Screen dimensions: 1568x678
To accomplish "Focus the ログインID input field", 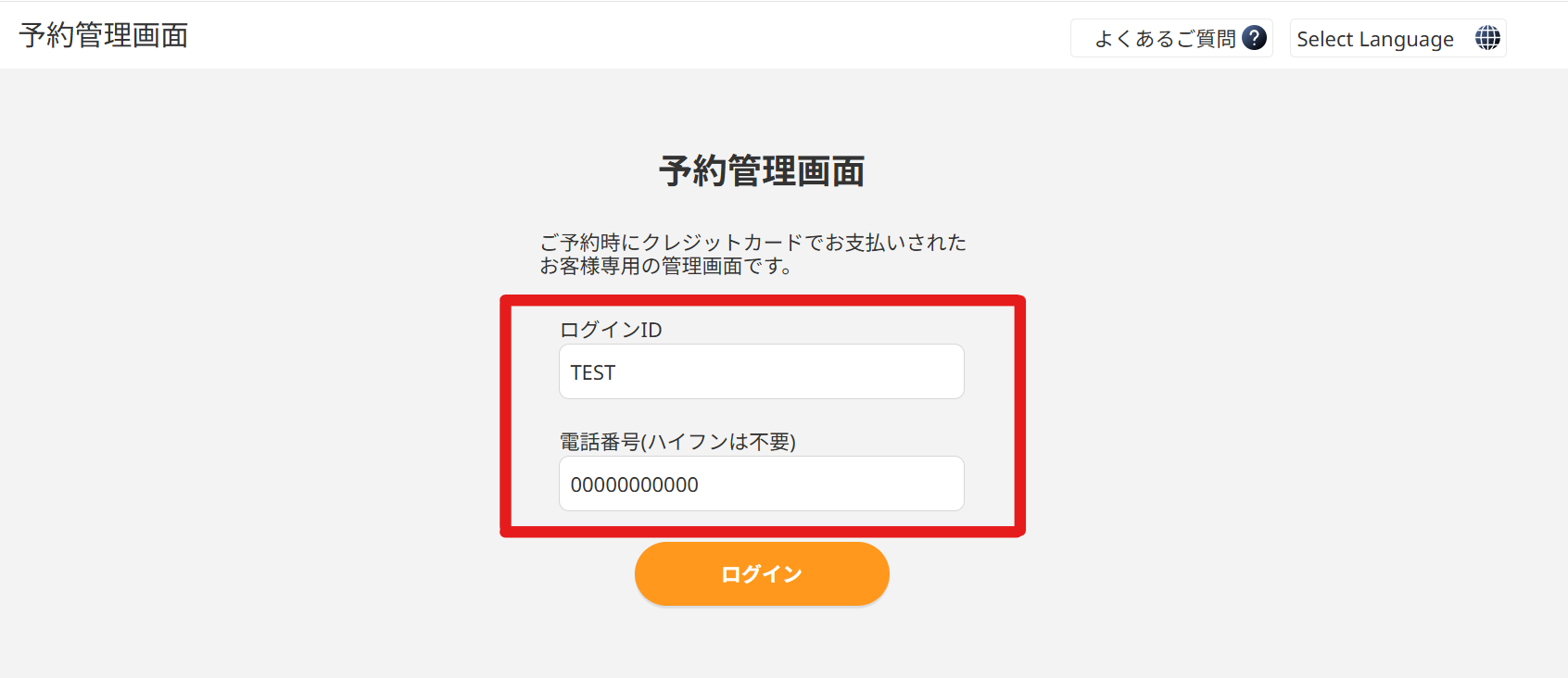I will (762, 371).
